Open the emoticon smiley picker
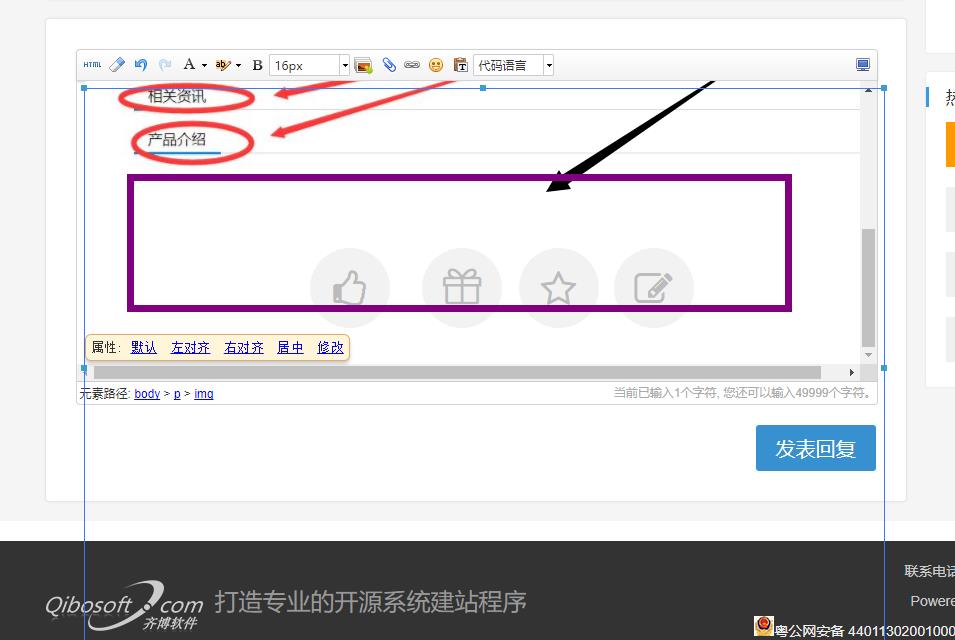This screenshot has height=640, width=955. 436,65
